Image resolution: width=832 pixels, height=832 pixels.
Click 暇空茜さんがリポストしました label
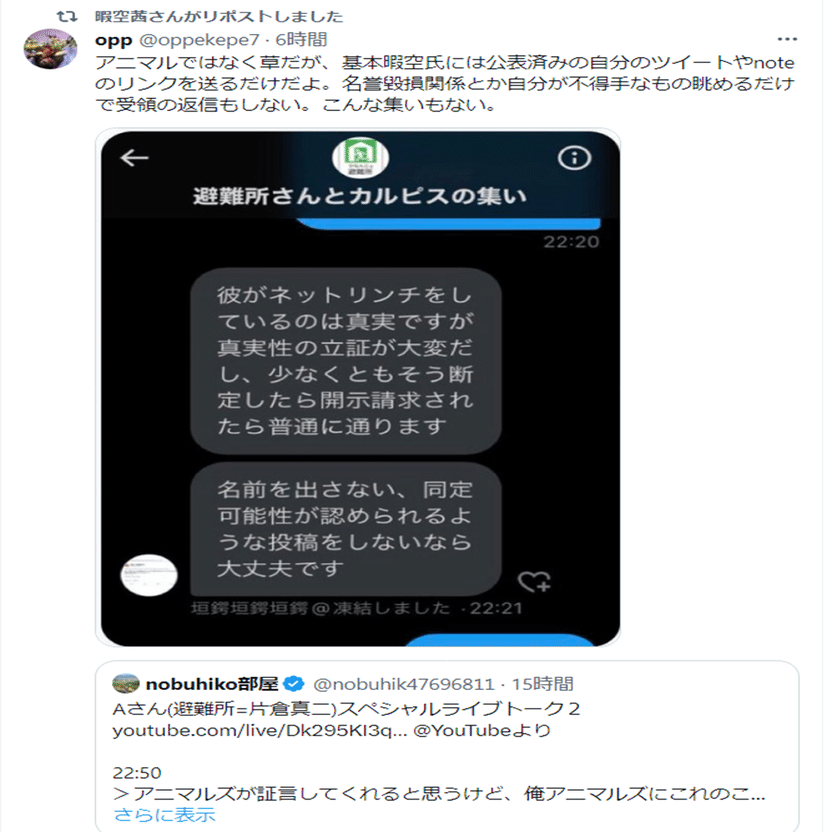click(219, 16)
